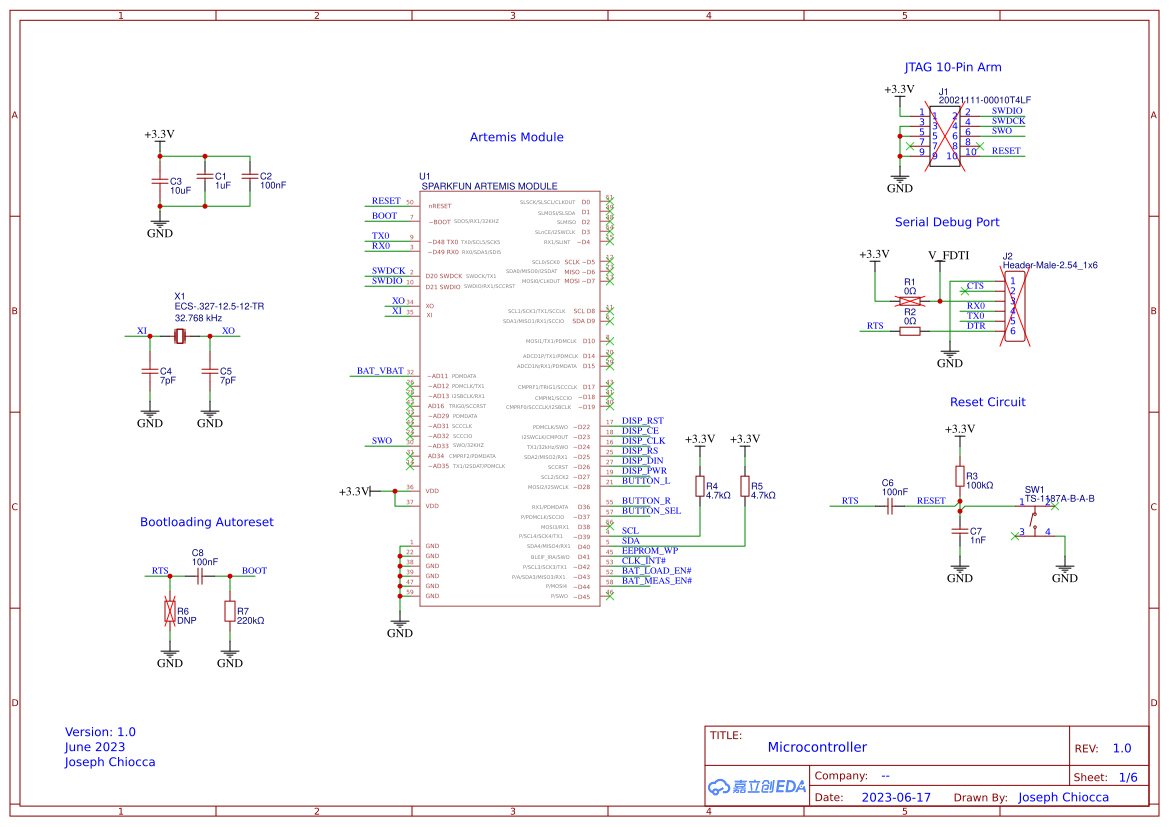Click the 嘉立创EDA logo in title block
Viewport: 1169px width, 827px height.
click(x=755, y=787)
